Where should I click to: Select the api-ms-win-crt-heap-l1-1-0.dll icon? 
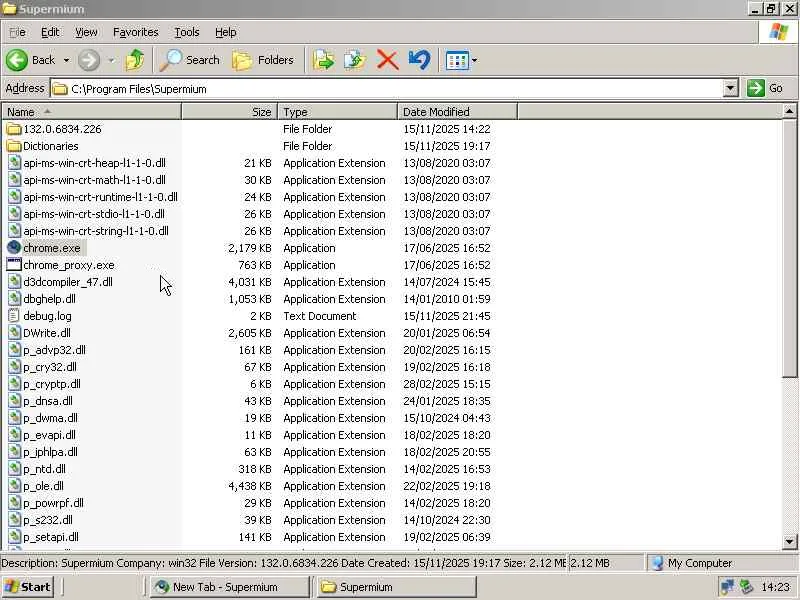pyautogui.click(x=14, y=163)
